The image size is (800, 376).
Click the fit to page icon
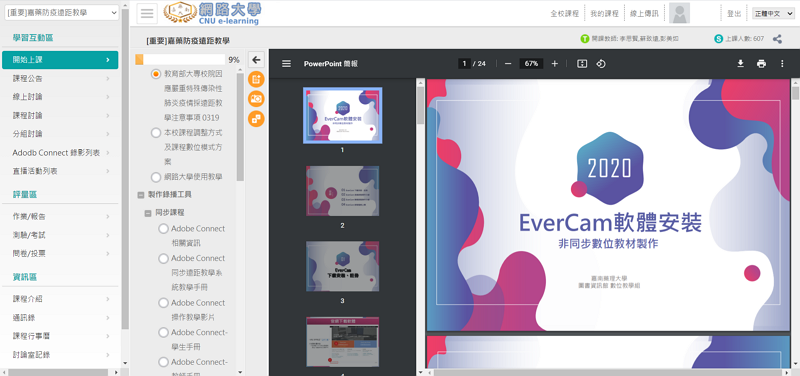pyautogui.click(x=582, y=64)
